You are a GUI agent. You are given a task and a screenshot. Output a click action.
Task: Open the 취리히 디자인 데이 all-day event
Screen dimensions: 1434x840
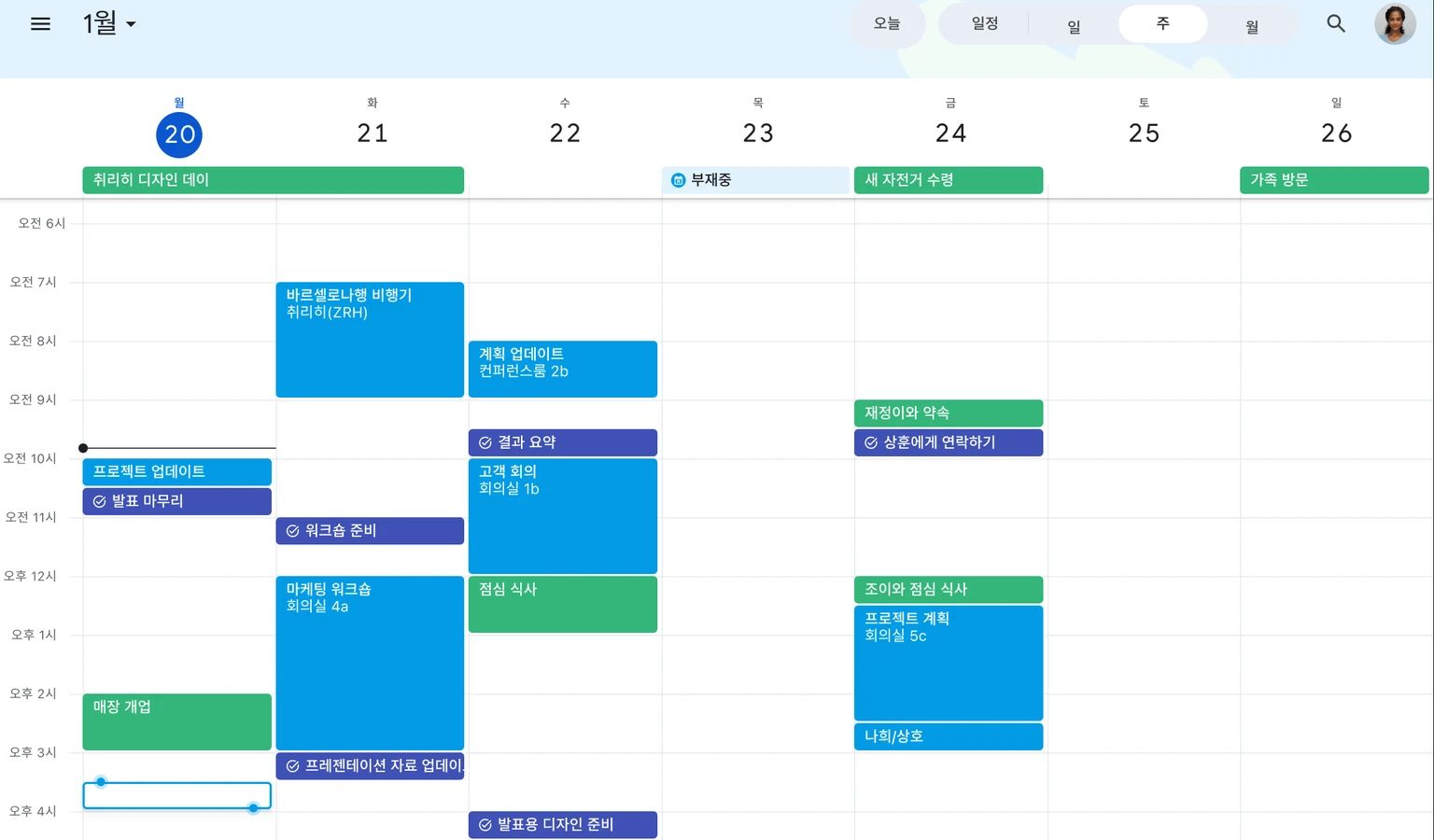tap(273, 180)
